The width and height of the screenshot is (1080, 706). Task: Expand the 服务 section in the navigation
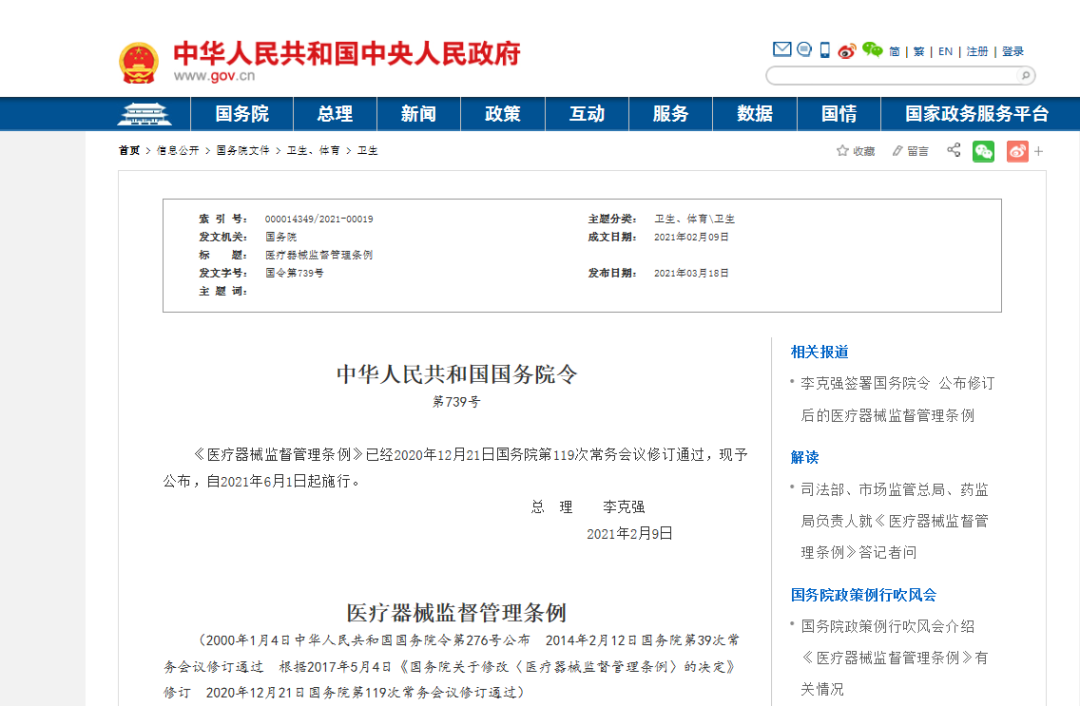(x=669, y=114)
